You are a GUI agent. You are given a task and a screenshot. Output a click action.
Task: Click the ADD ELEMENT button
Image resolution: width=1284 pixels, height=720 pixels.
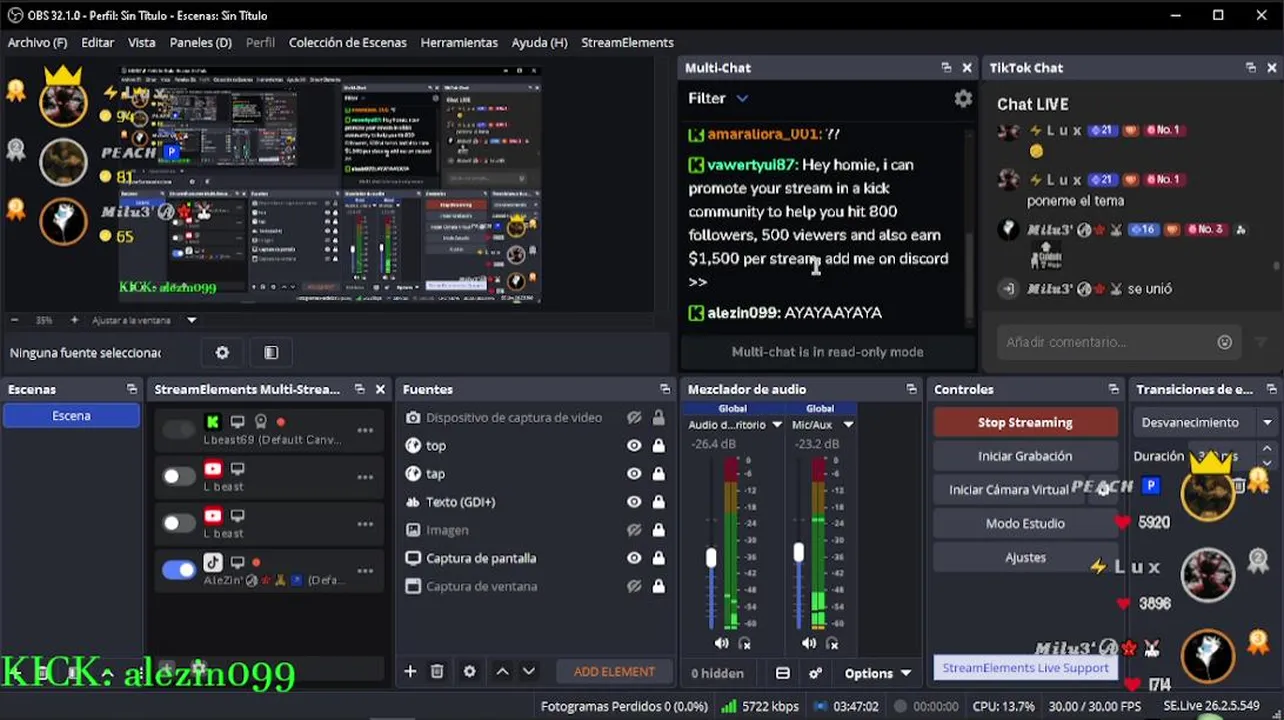coord(614,671)
